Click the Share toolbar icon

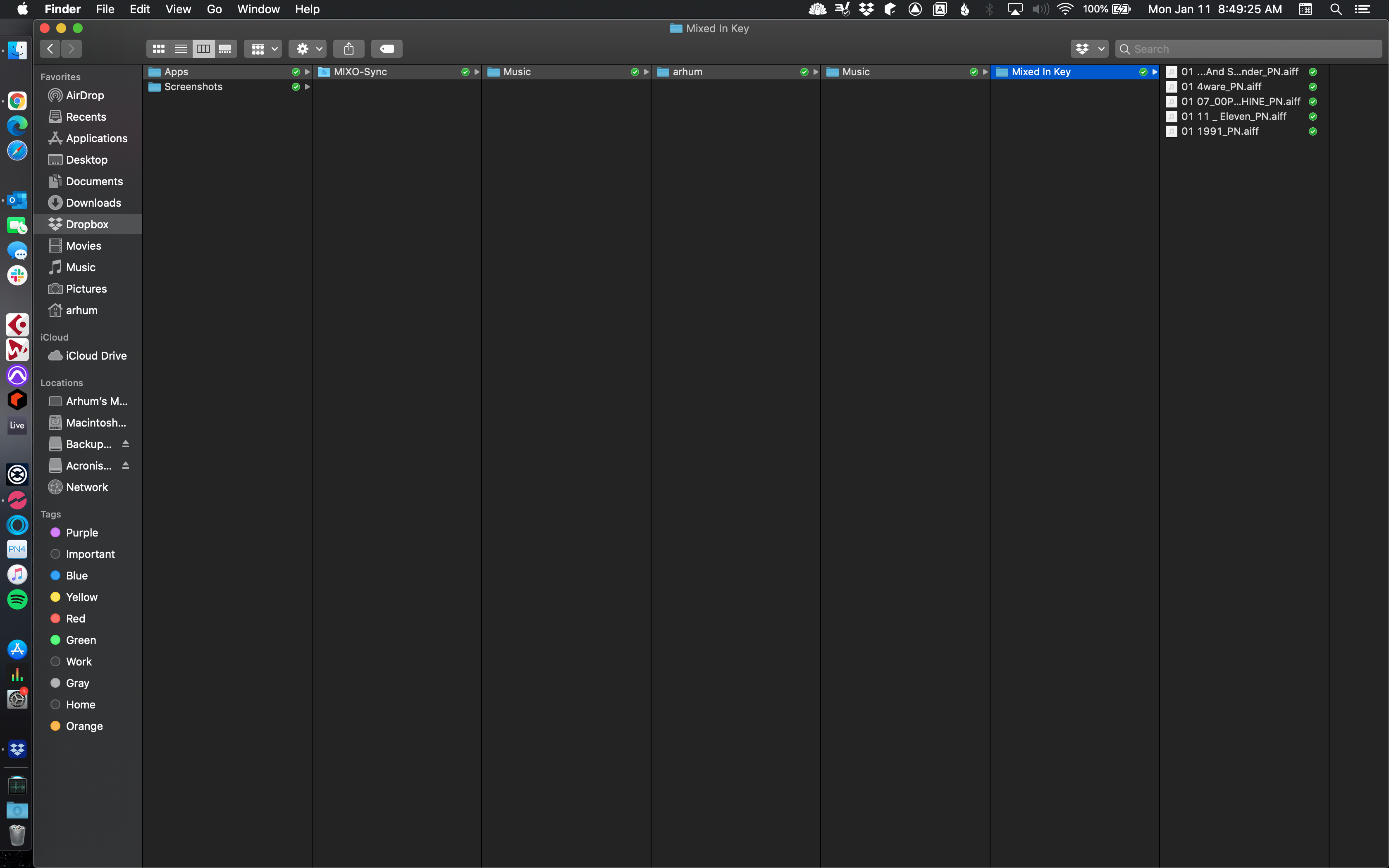348,49
